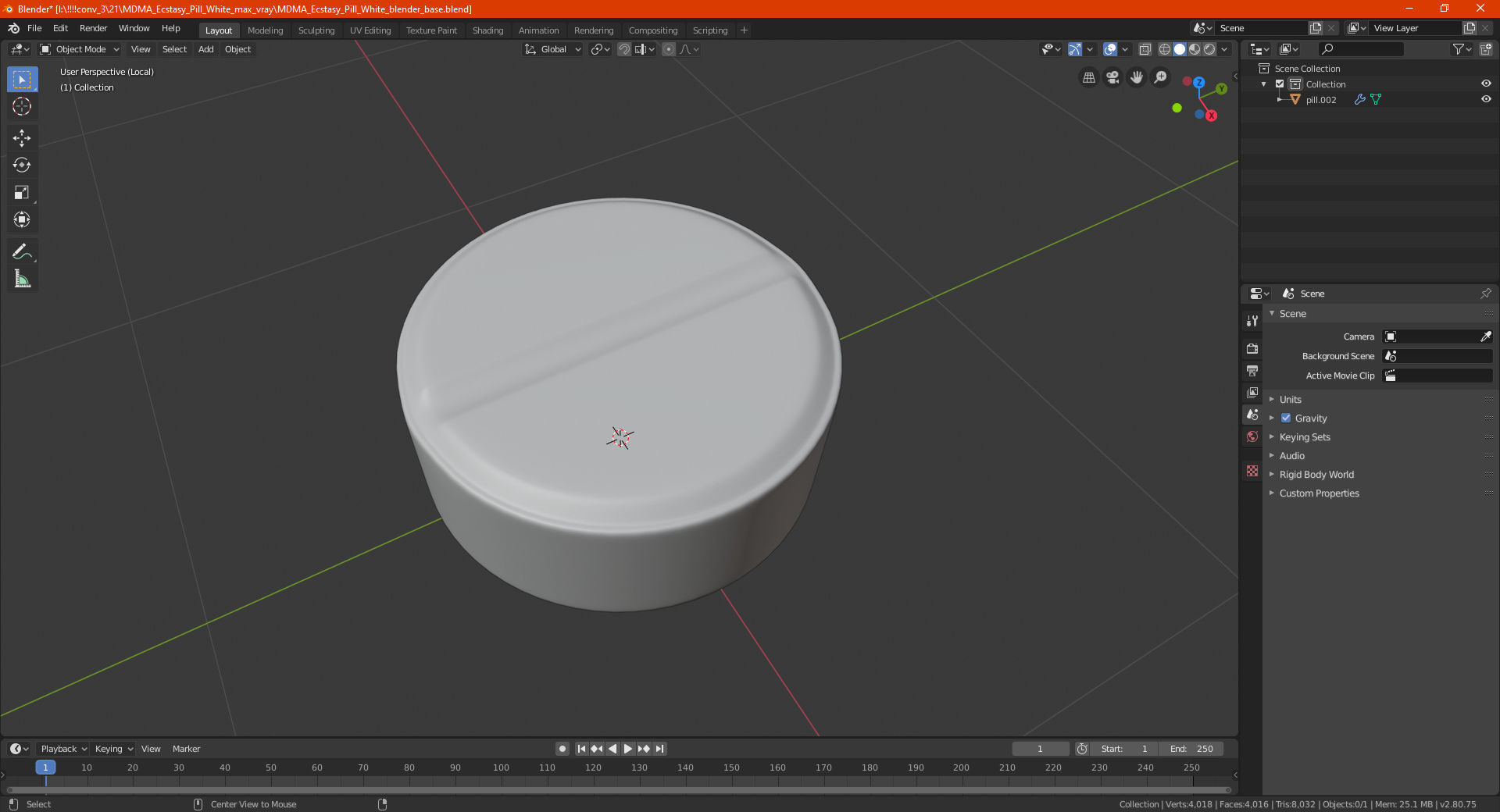The image size is (1500, 812).
Task: Switch to the Shading workspace tab
Action: point(487,30)
